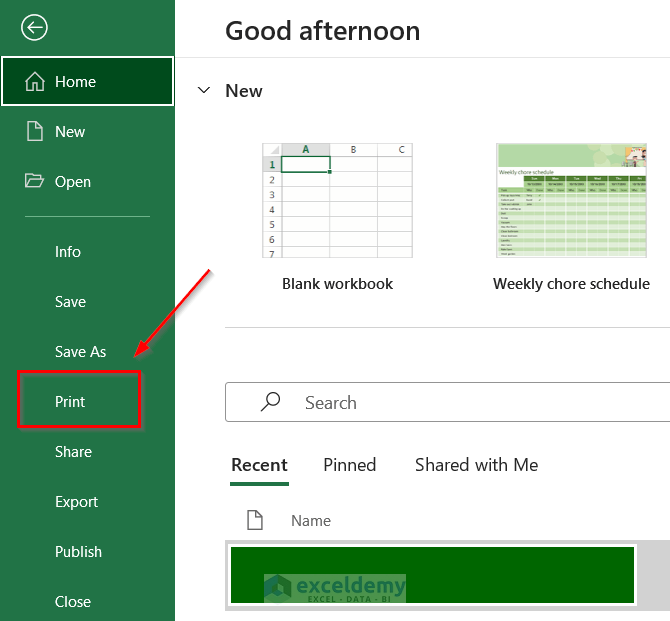Click Publish in the sidebar

78,552
